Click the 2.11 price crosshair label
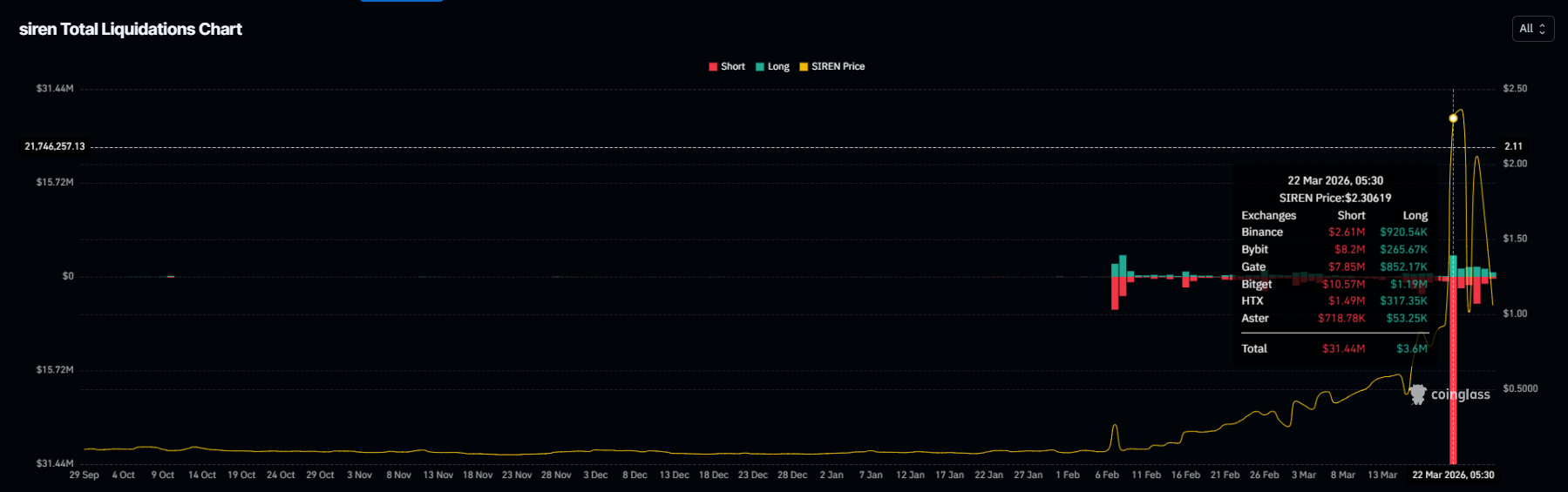 tap(1513, 146)
